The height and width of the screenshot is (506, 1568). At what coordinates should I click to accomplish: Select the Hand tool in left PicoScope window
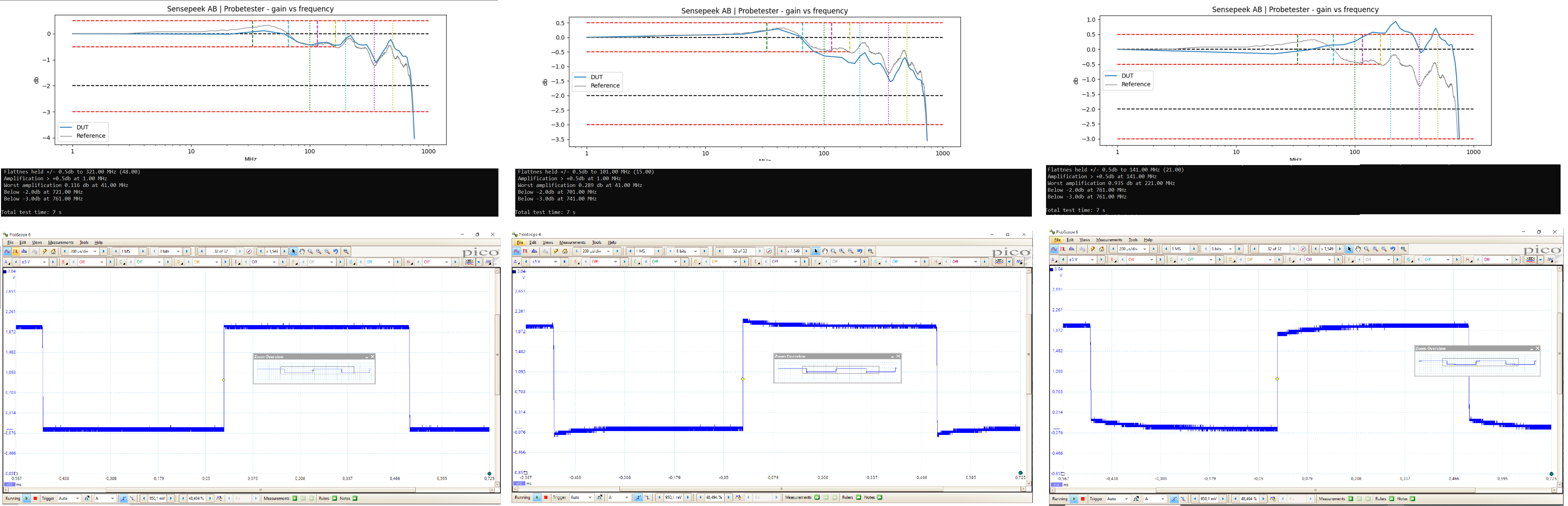(302, 251)
